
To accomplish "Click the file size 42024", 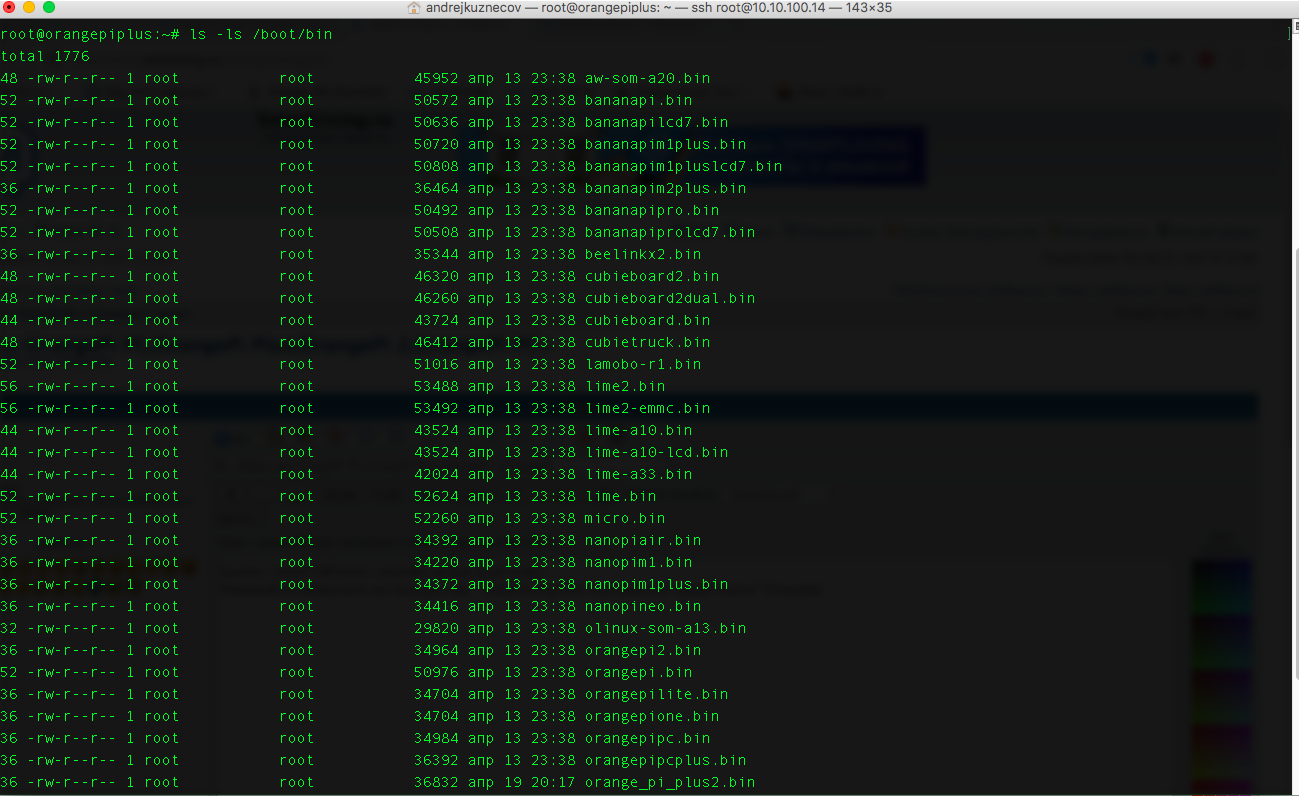I will pyautogui.click(x=436, y=474).
